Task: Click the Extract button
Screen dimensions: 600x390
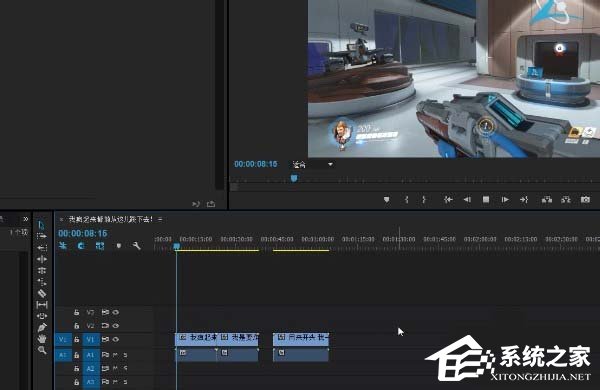Action: click(566, 199)
